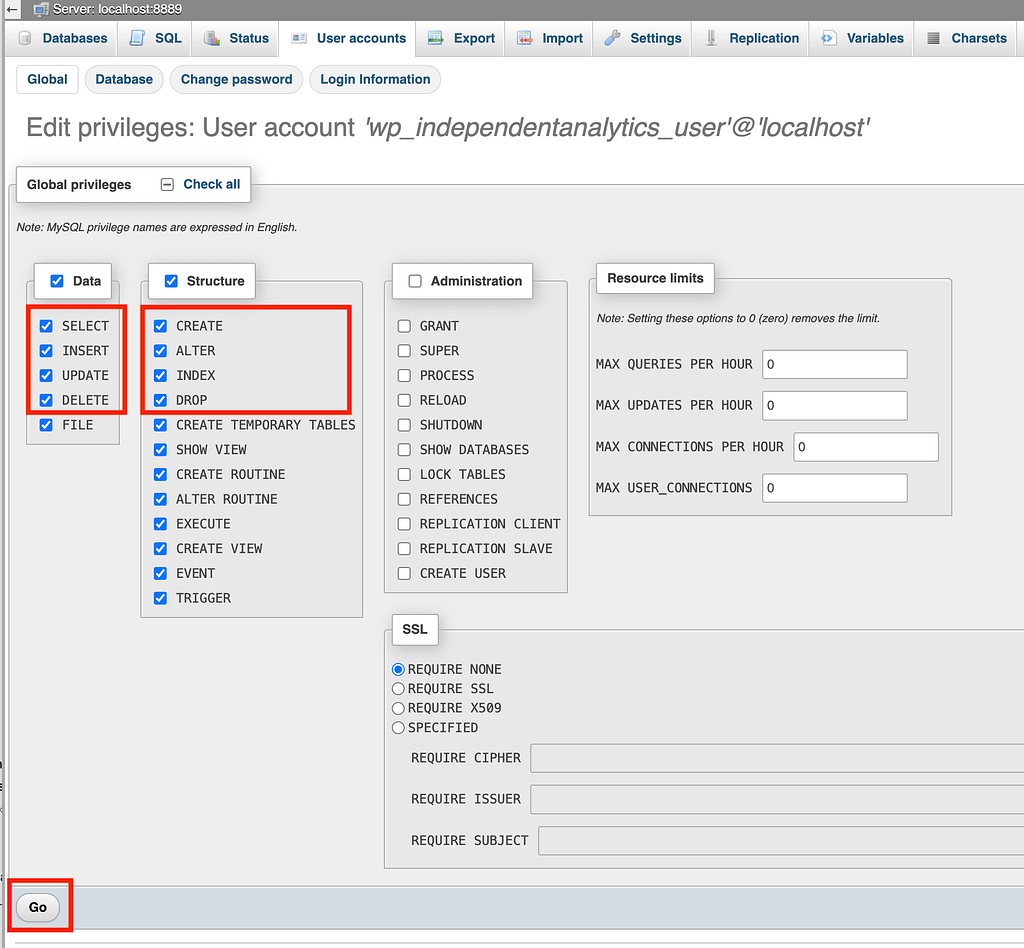Enable the GRANT privilege checkbox

pyautogui.click(x=404, y=326)
